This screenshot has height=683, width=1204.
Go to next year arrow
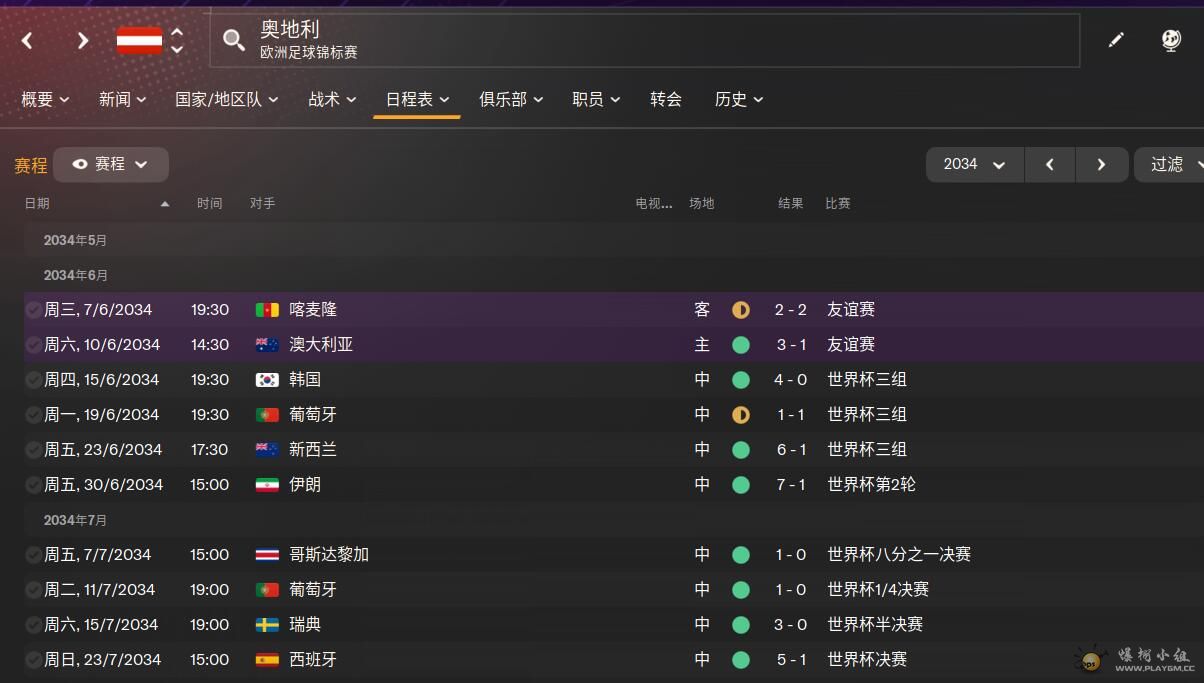click(x=1101, y=164)
